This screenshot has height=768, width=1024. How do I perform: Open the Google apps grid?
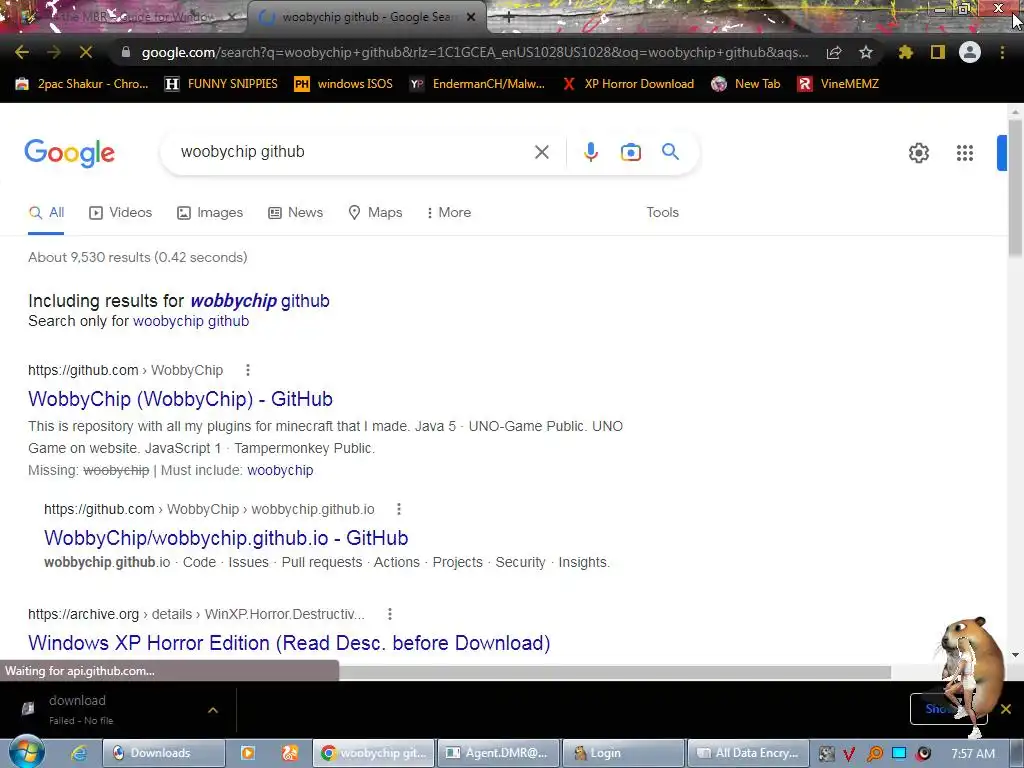(965, 153)
